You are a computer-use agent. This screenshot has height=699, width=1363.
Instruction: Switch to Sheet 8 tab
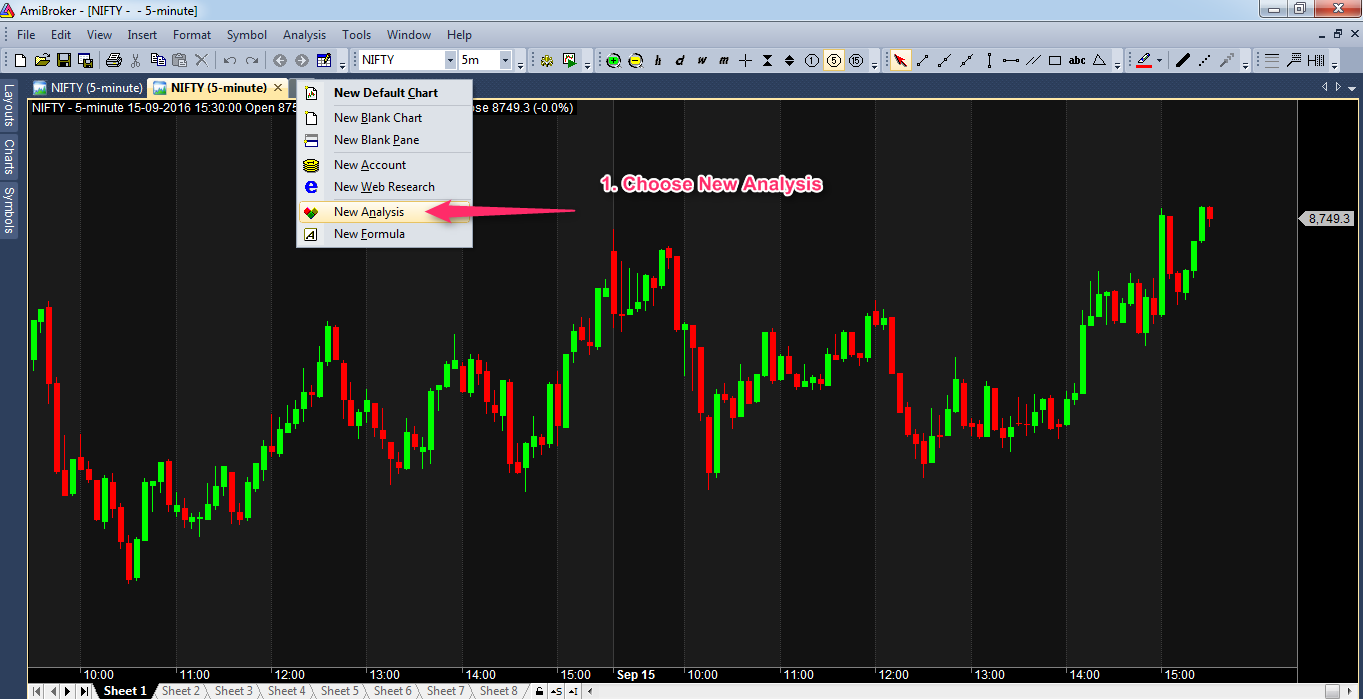[499, 691]
